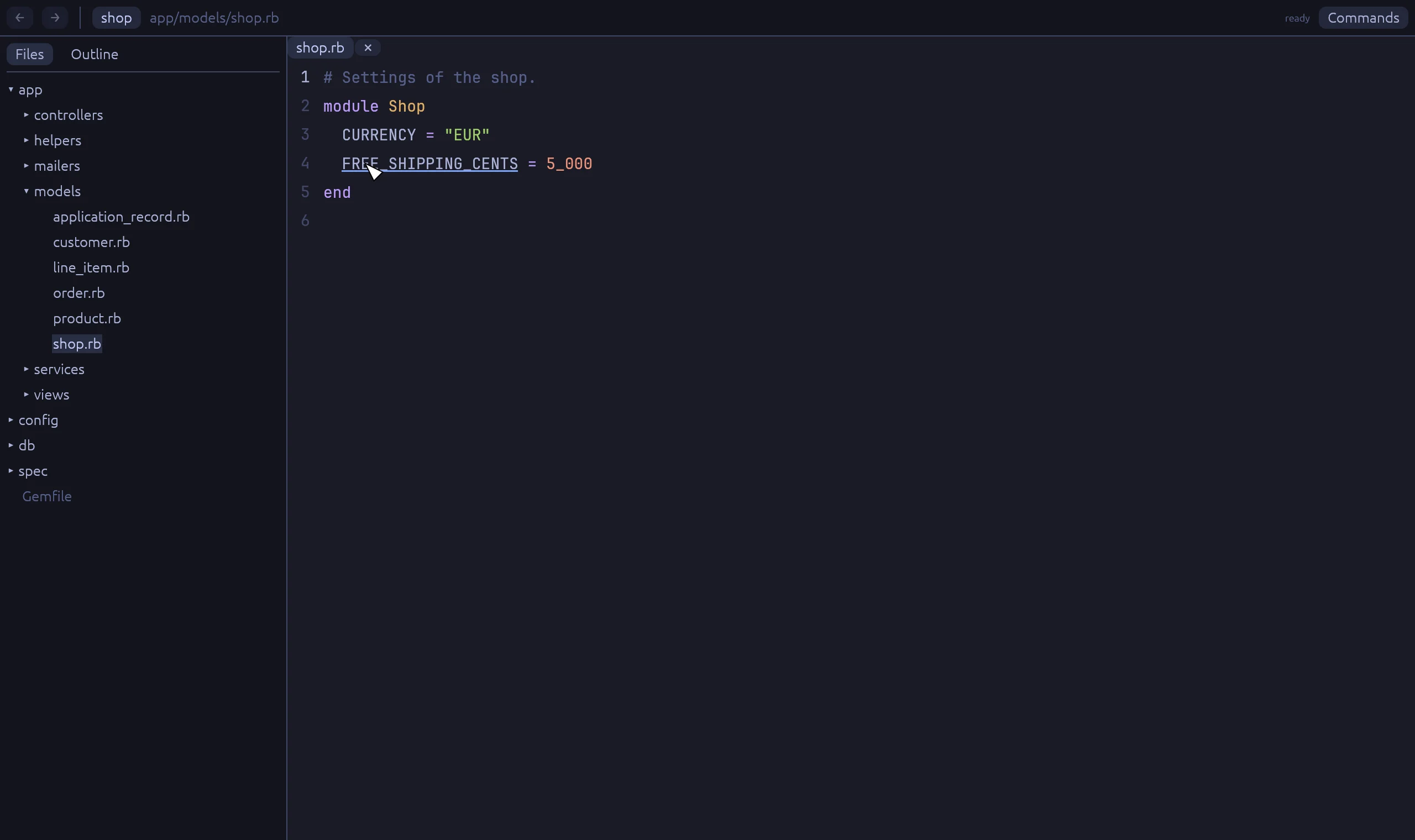Open the Commands menu

point(1364,18)
